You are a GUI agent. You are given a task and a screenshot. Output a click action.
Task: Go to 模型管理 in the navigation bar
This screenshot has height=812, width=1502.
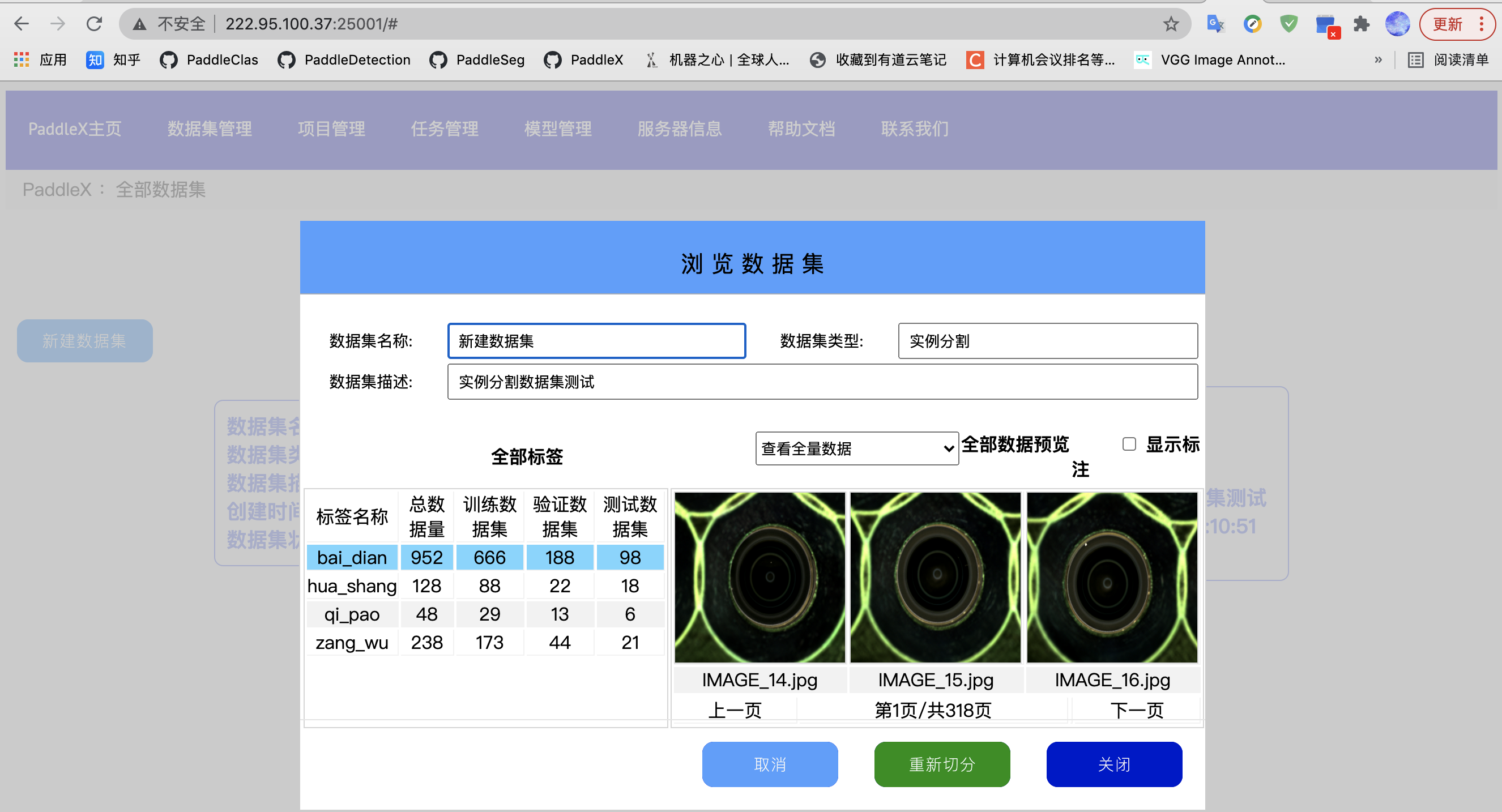[x=557, y=129]
